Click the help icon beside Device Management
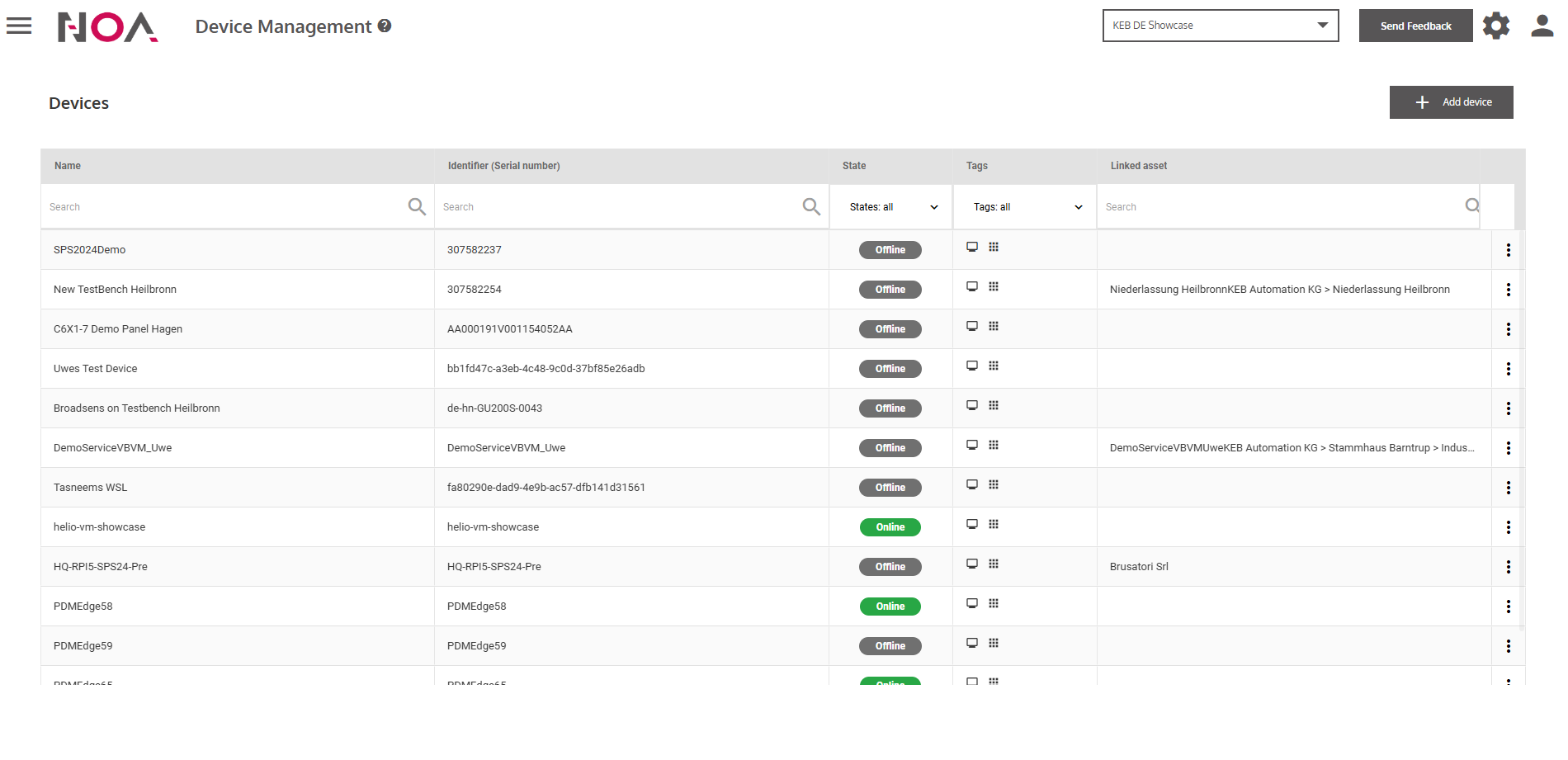The image size is (1568, 760). click(x=385, y=26)
